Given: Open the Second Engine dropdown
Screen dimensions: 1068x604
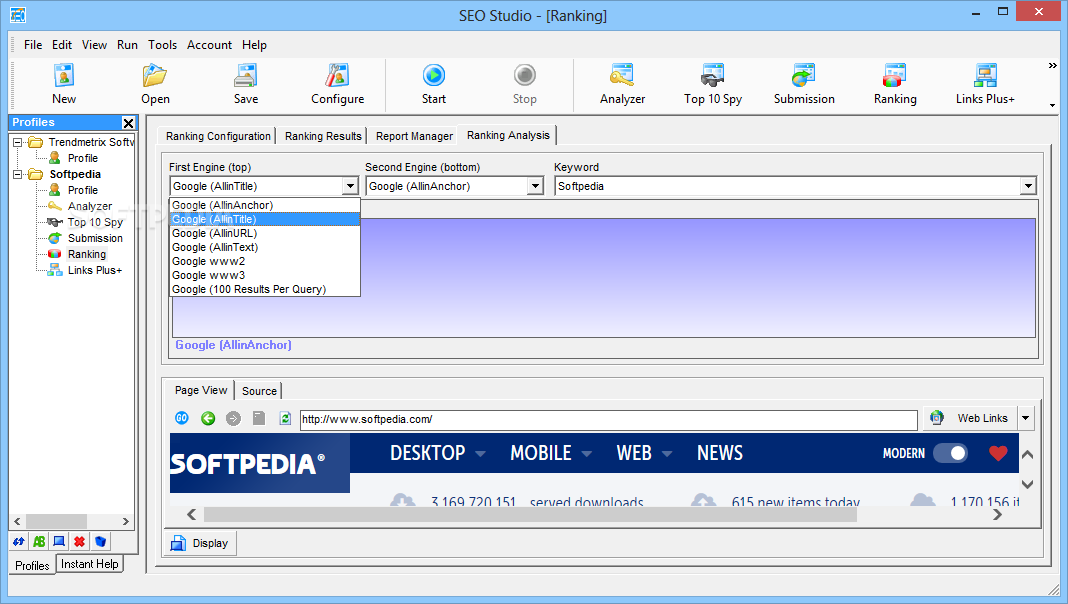Looking at the screenshot, I should (x=535, y=186).
